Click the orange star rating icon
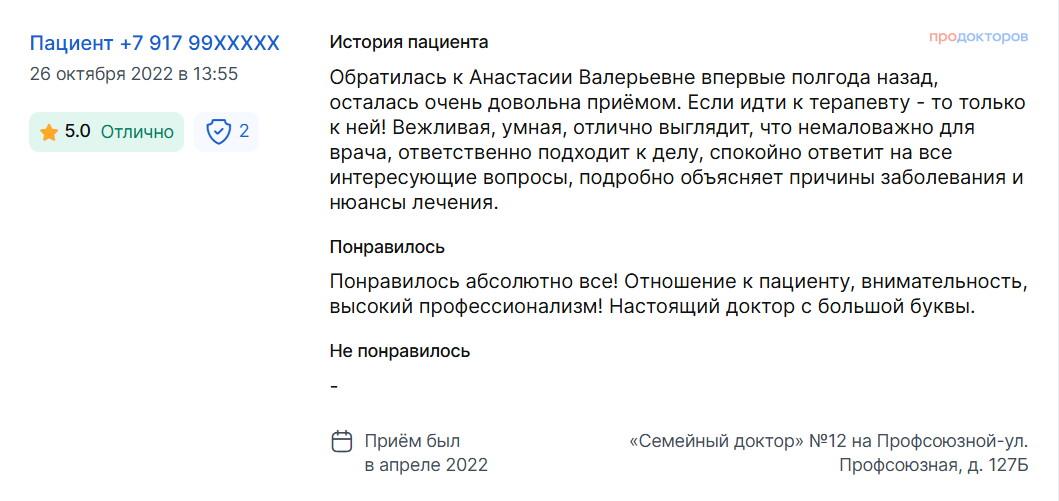 tap(49, 132)
